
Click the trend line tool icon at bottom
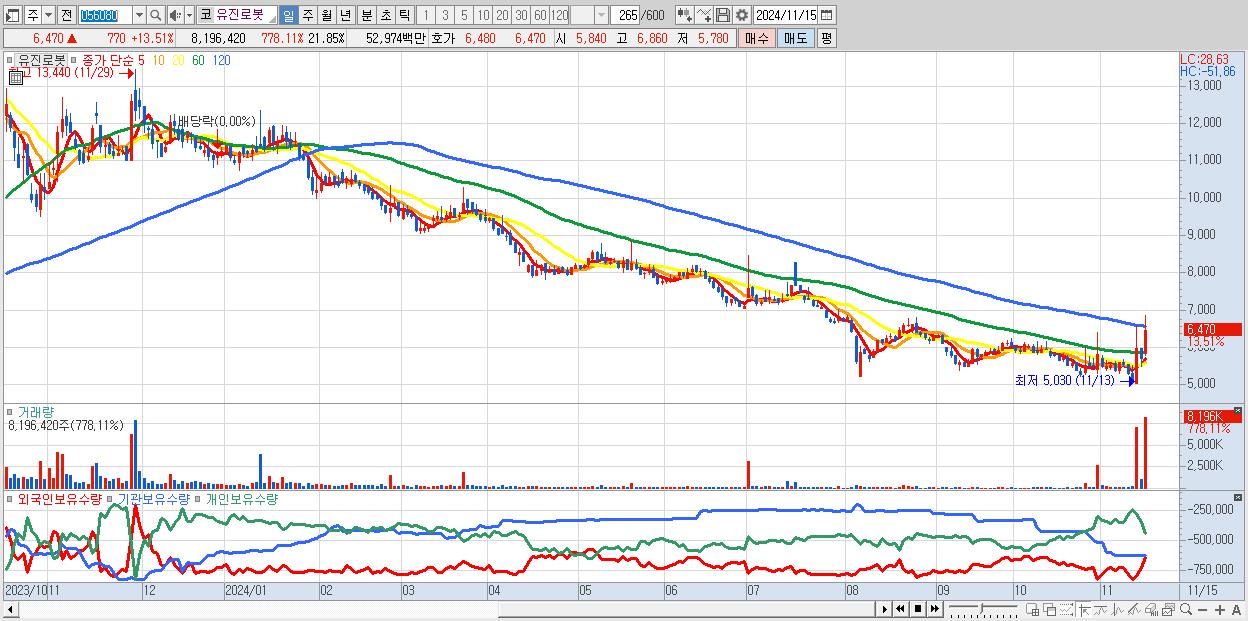tap(1101, 610)
